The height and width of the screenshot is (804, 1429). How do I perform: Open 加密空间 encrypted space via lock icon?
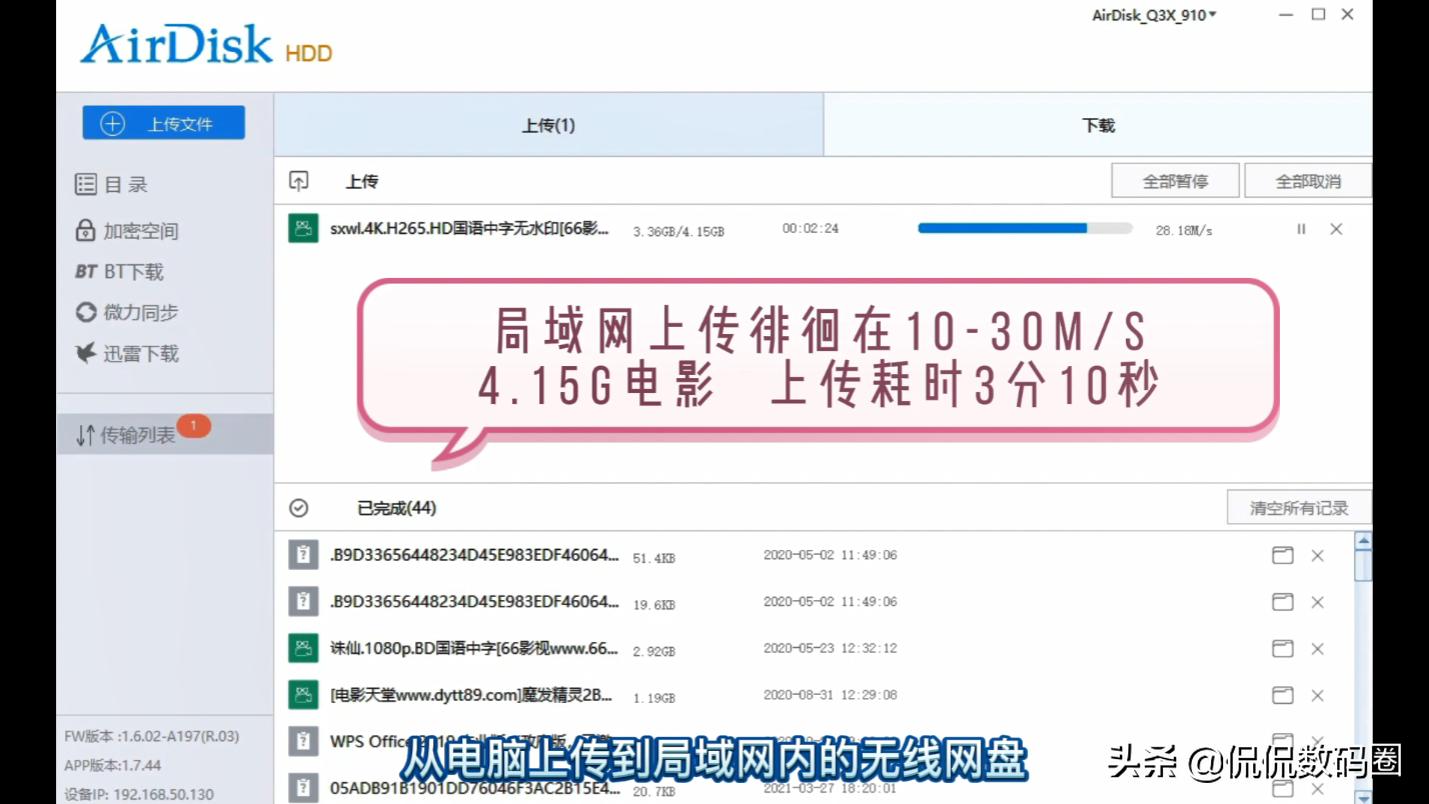click(x=85, y=230)
